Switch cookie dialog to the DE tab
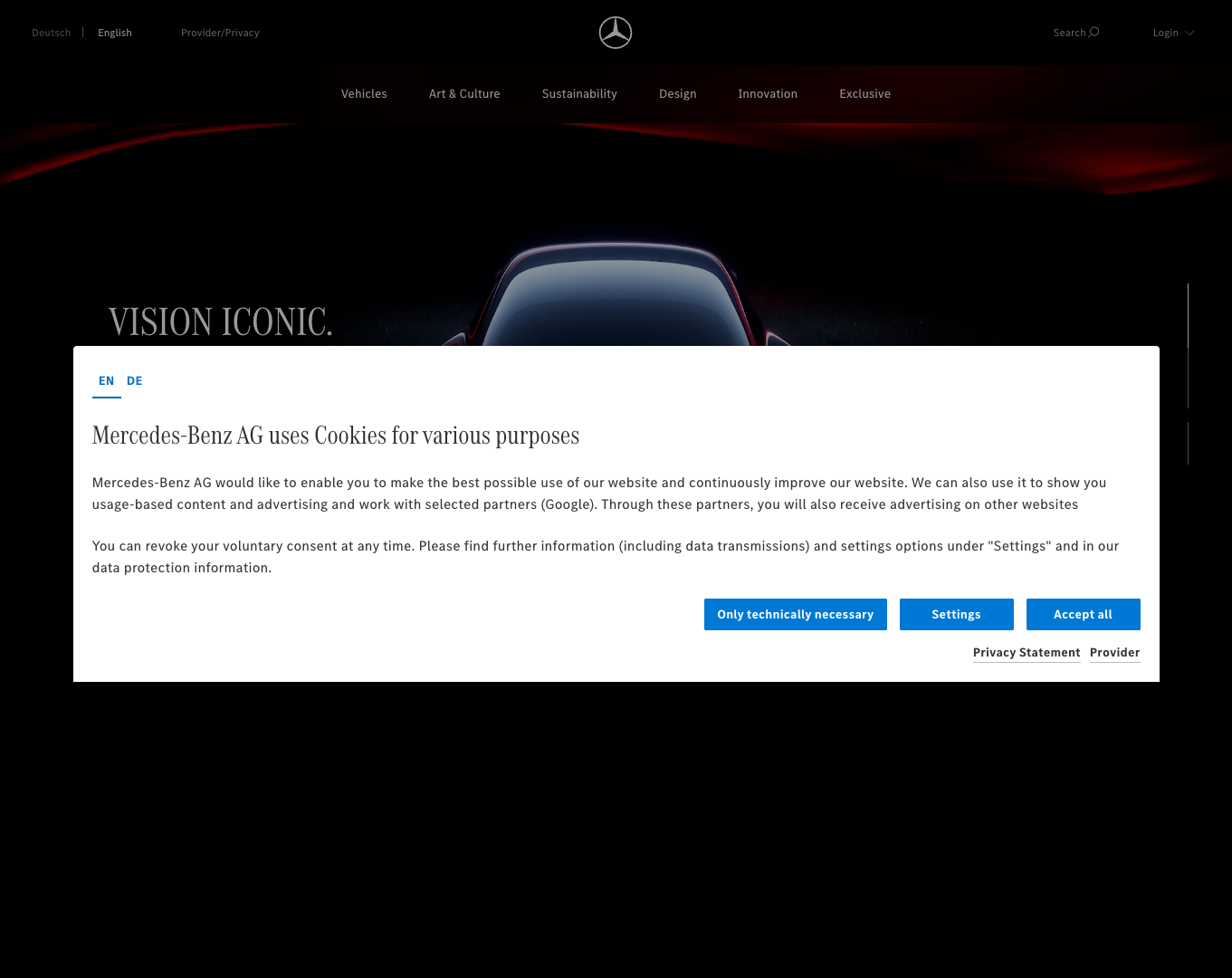 tap(135, 380)
